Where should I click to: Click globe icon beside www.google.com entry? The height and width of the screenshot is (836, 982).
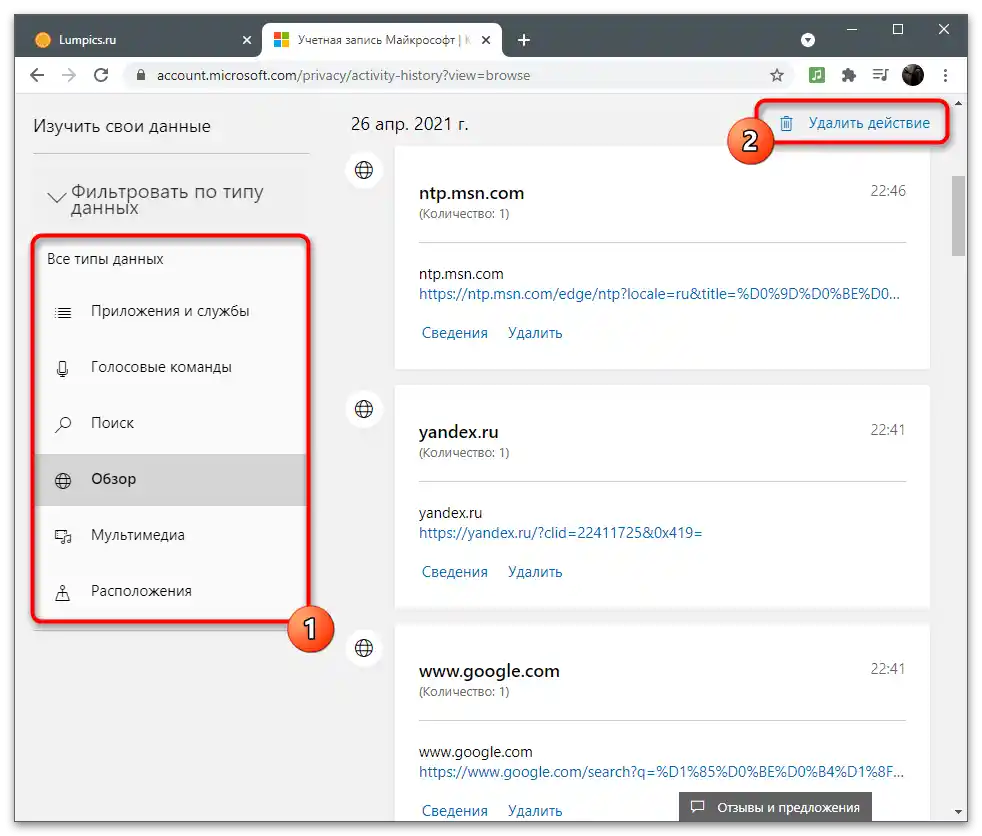pyautogui.click(x=364, y=648)
